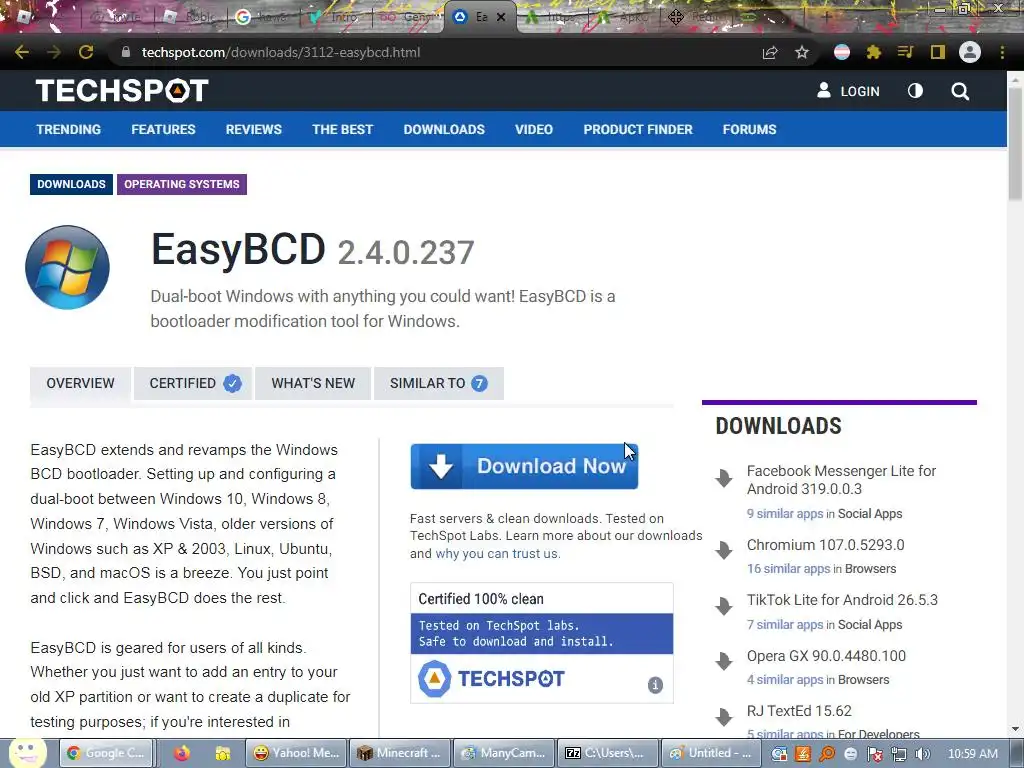
Task: Open the media controls icon in the toolbar
Action: pos(905,52)
